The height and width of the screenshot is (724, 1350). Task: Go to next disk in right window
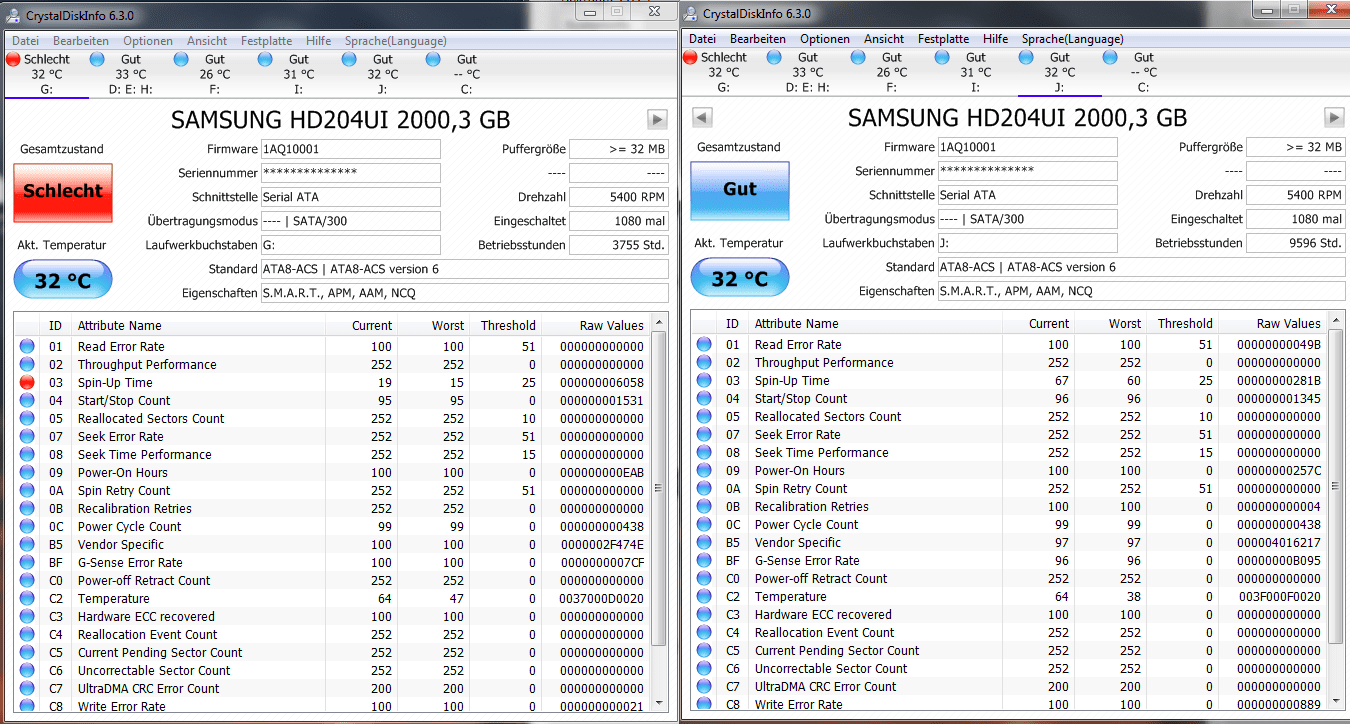(1334, 118)
